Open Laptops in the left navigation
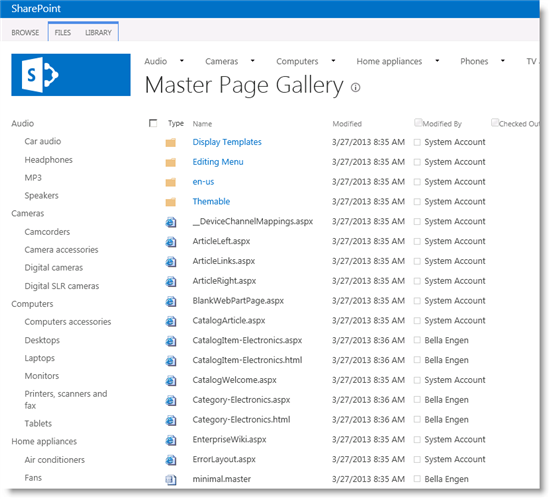The width and height of the screenshot is (550, 499). coord(40,358)
